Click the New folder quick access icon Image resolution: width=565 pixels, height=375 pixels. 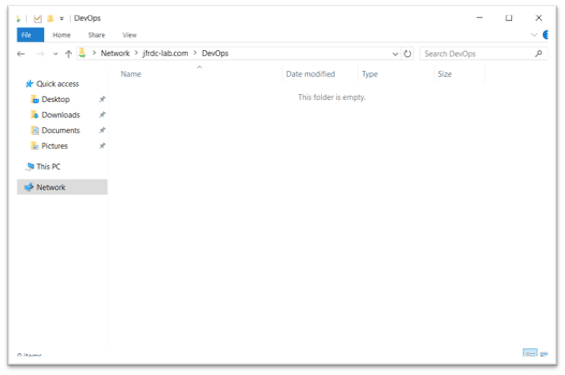pos(50,18)
